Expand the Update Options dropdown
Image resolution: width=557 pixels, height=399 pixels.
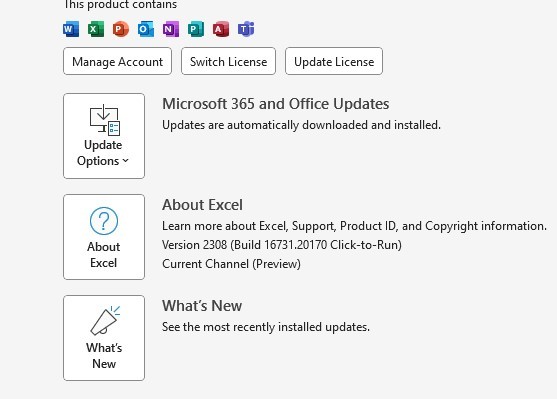coord(104,136)
